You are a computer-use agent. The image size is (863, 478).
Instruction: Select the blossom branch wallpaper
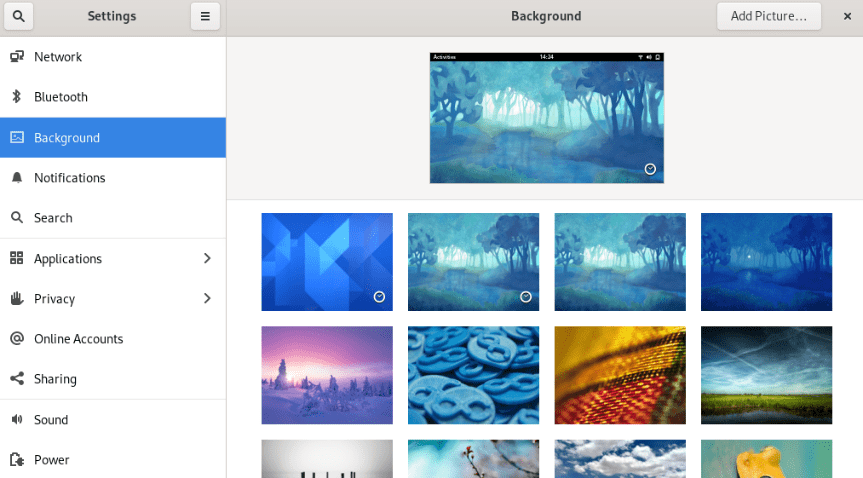473,459
